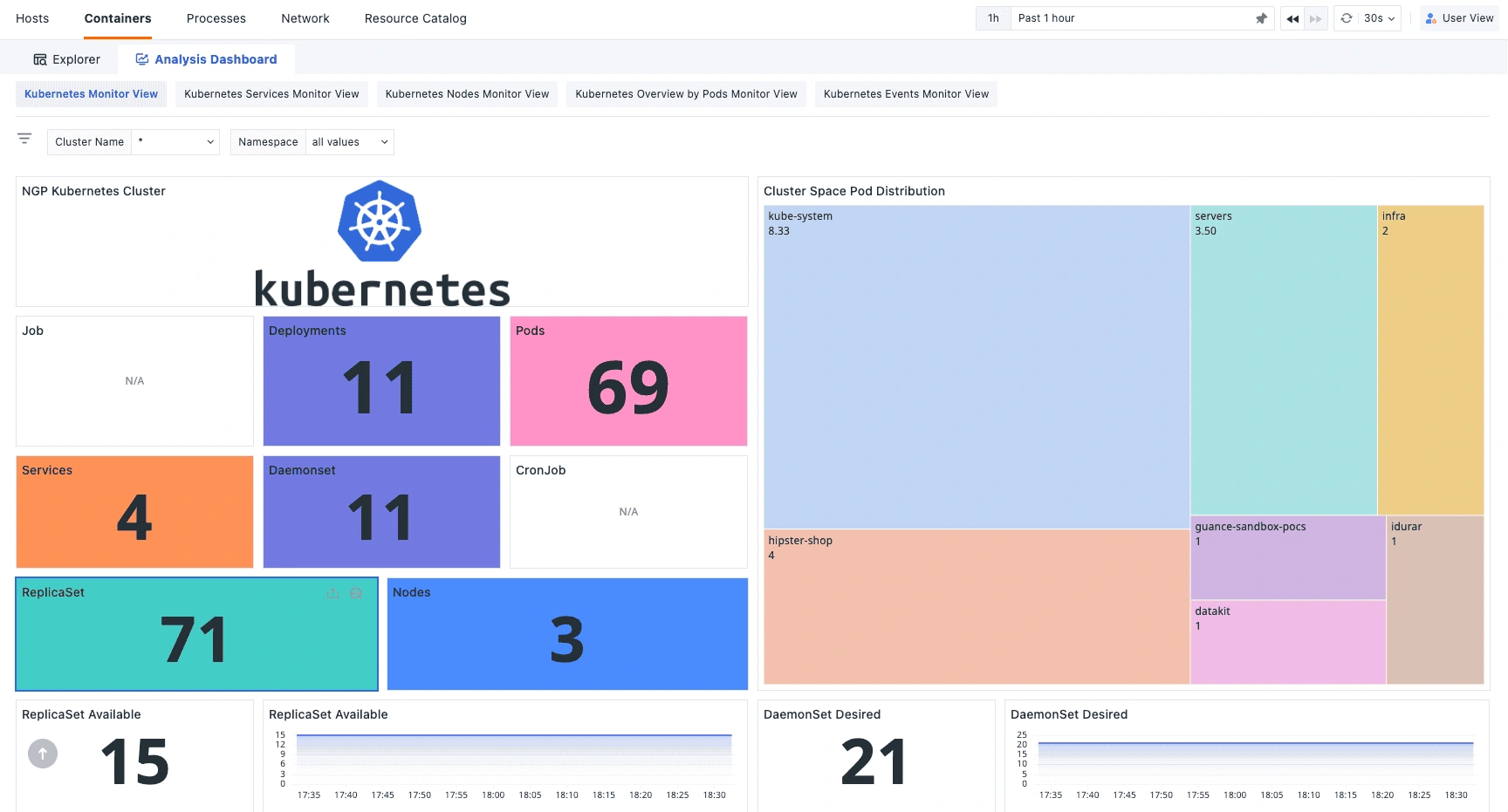Click the Daemonset 11 panel
The height and width of the screenshot is (812, 1508).
(381, 512)
